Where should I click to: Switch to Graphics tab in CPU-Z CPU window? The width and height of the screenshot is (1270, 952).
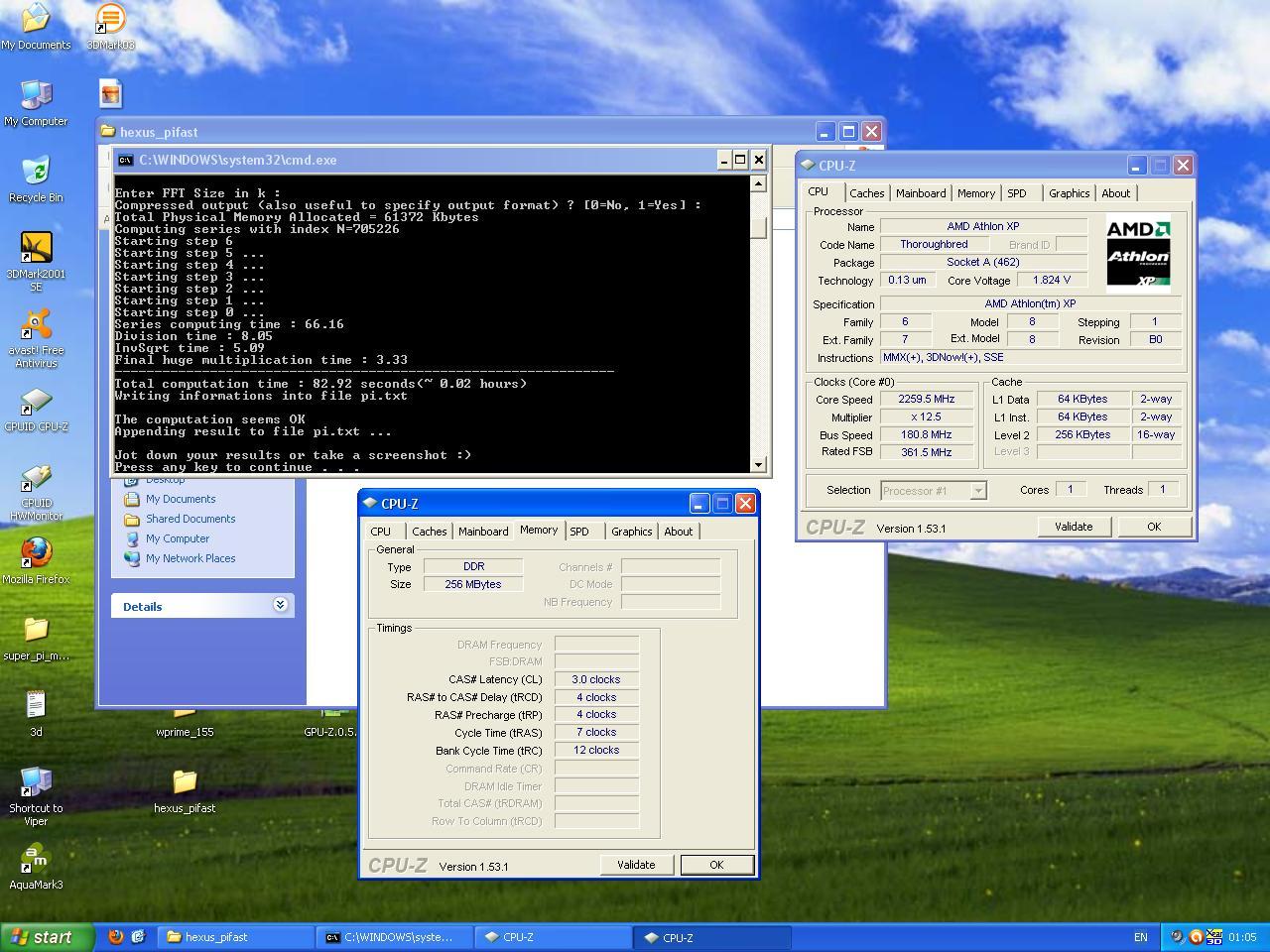click(x=1070, y=193)
